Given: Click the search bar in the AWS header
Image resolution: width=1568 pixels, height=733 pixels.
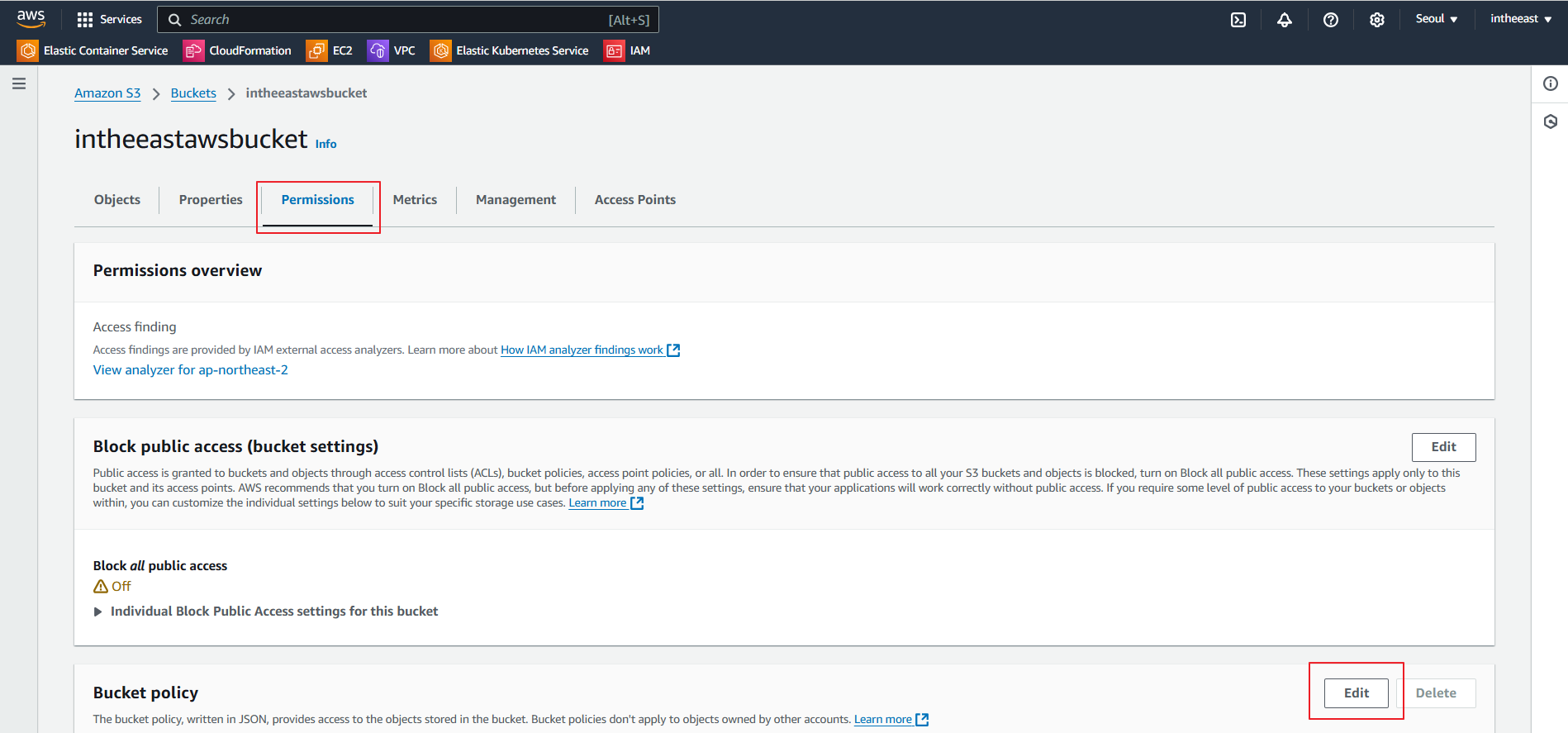Looking at the screenshot, I should (408, 20).
